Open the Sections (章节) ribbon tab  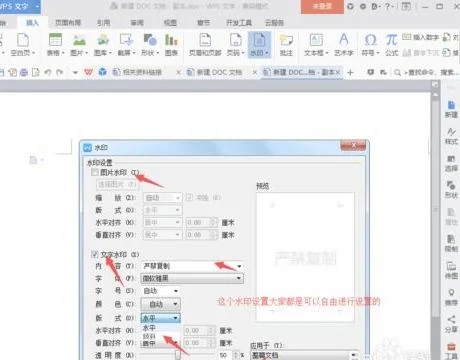pos(203,23)
